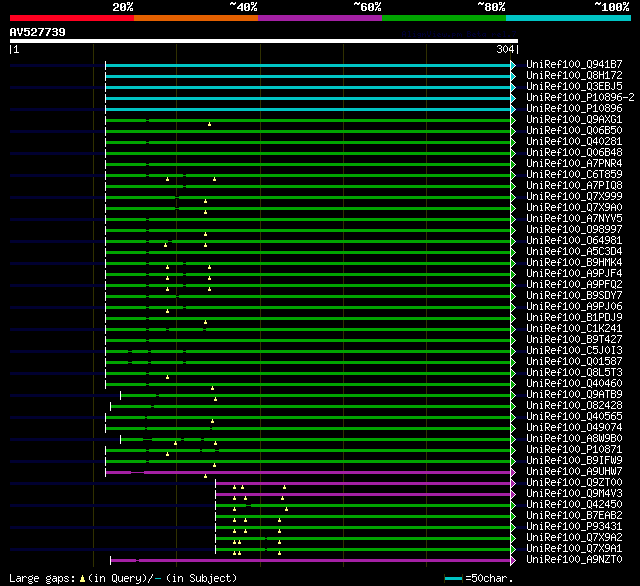The width and height of the screenshot is (640, 586).
Task: Select the UniRef100_Q40460 label
Action: 574,384
